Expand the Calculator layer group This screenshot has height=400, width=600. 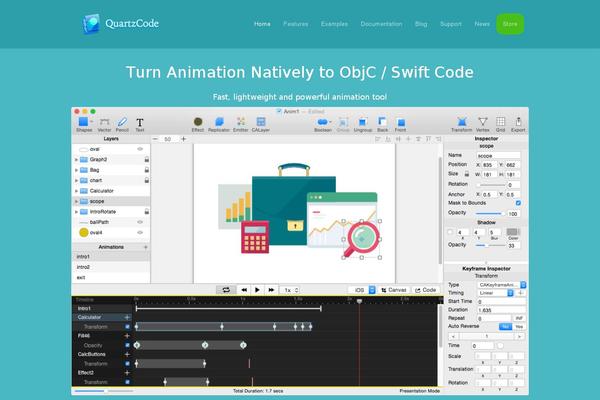[x=76, y=191]
